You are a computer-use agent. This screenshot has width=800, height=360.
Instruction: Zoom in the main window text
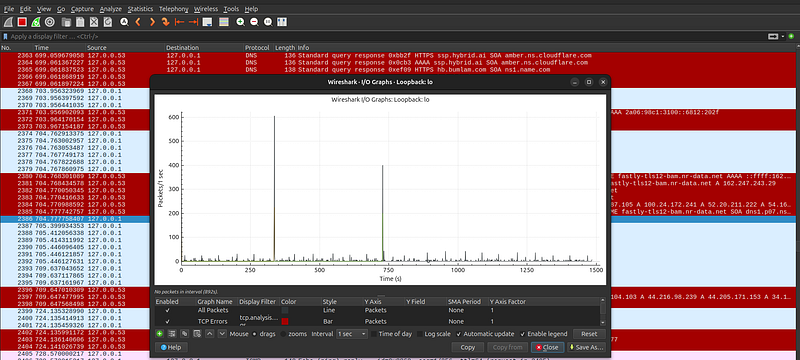coord(240,22)
